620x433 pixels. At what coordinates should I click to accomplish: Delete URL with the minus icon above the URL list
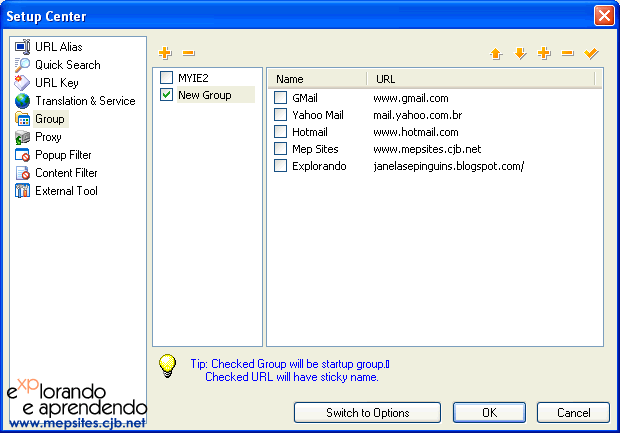567,53
